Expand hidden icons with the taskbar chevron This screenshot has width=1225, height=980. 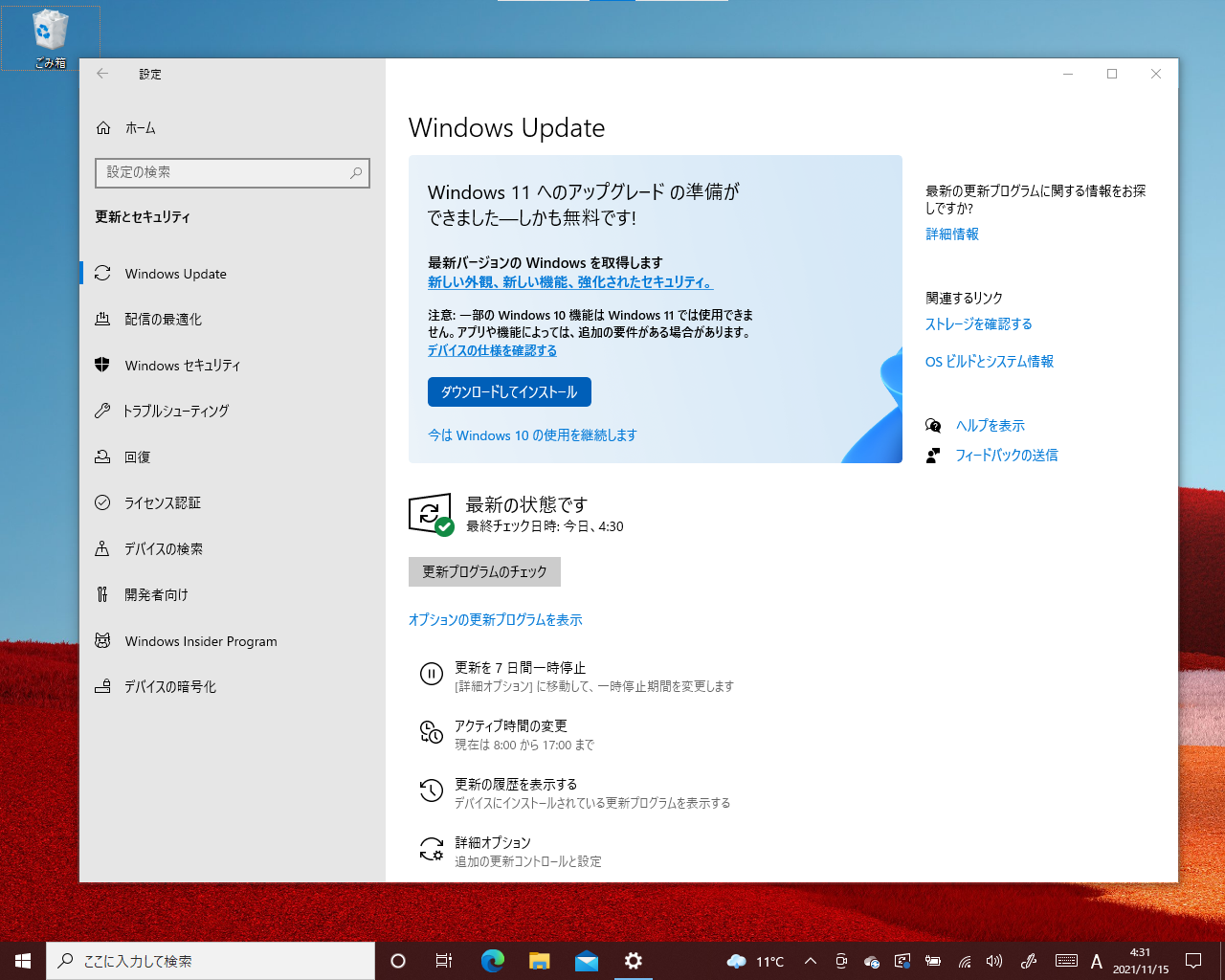[810, 961]
